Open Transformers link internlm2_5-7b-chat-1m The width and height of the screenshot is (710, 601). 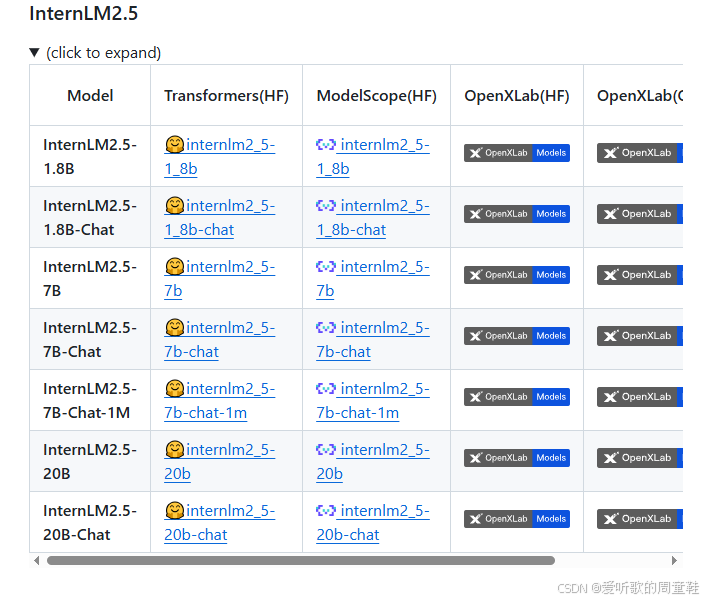(x=220, y=401)
